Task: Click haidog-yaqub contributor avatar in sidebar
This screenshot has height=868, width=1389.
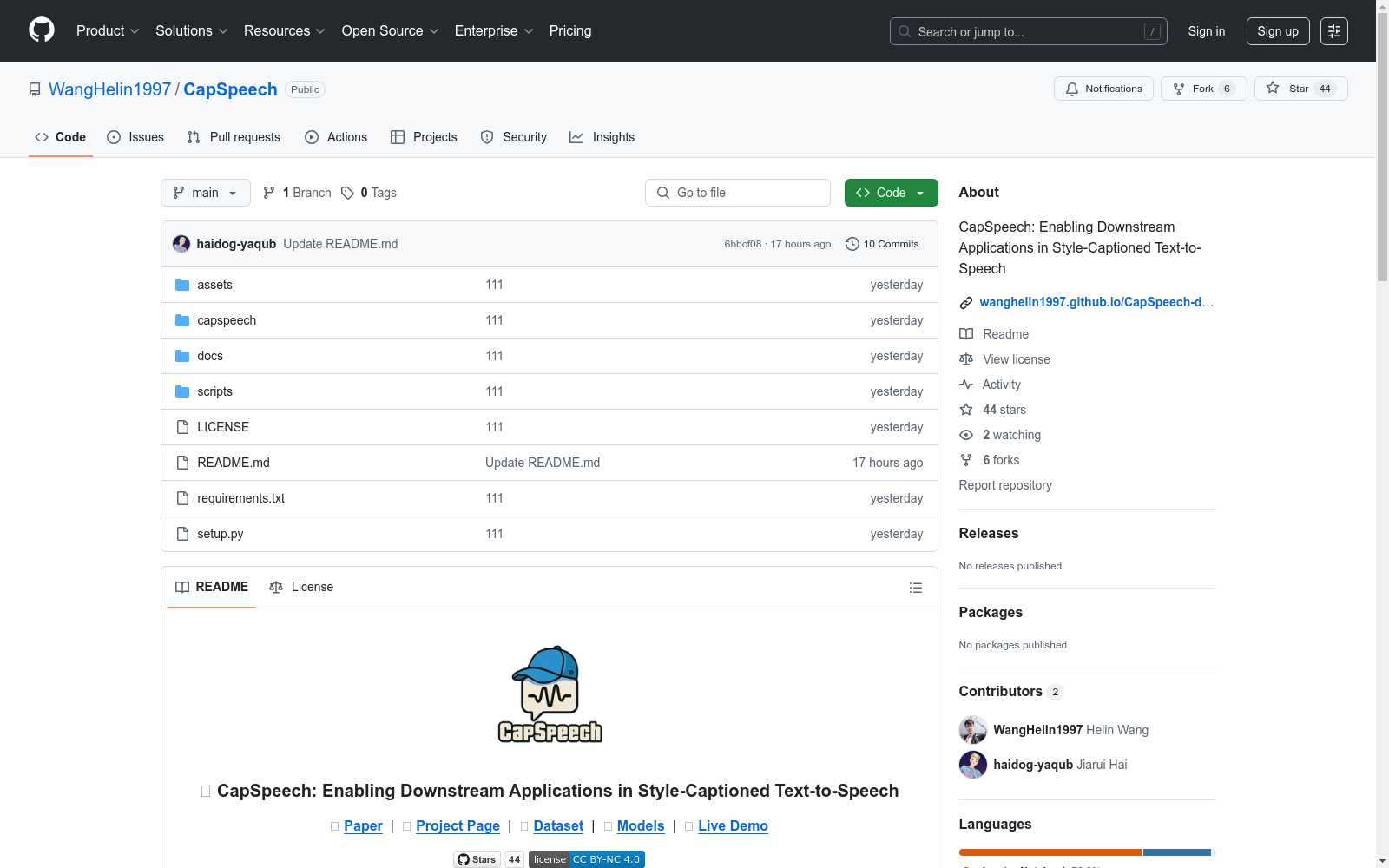Action: click(973, 765)
